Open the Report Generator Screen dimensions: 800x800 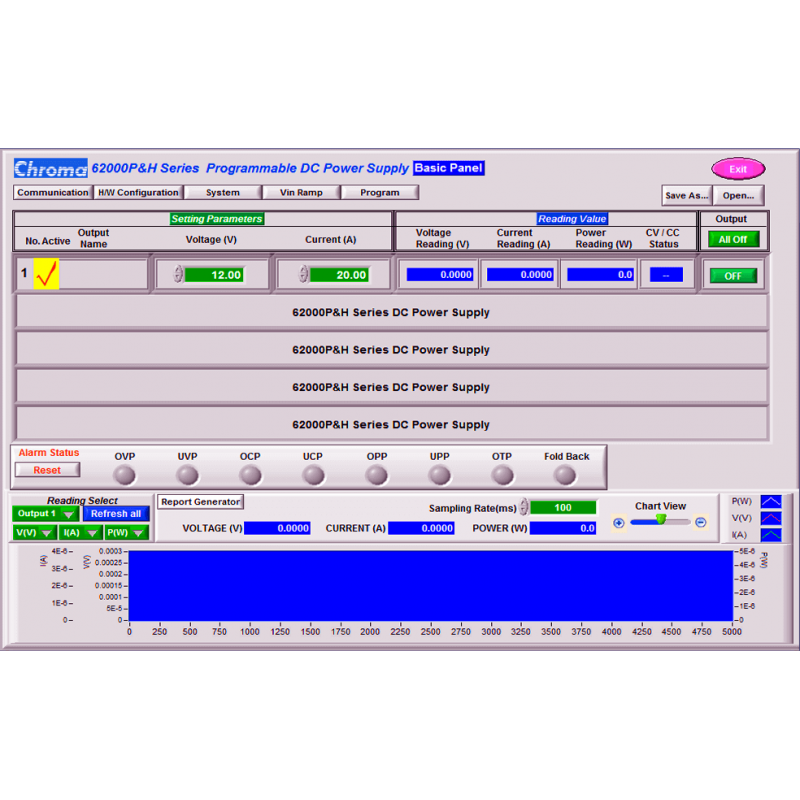click(201, 502)
